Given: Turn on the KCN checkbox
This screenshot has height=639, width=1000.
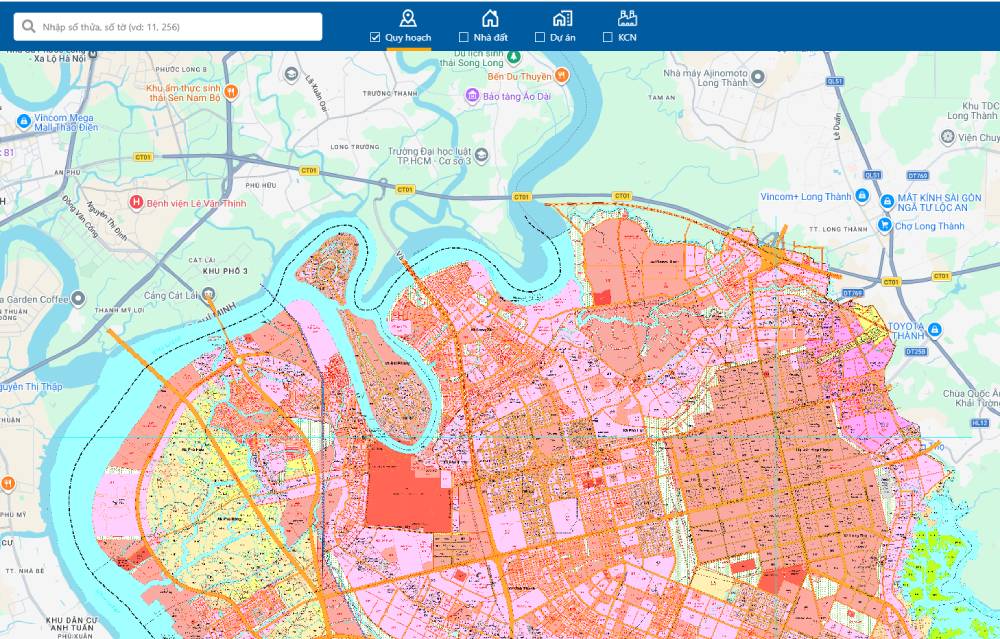Looking at the screenshot, I should point(608,38).
